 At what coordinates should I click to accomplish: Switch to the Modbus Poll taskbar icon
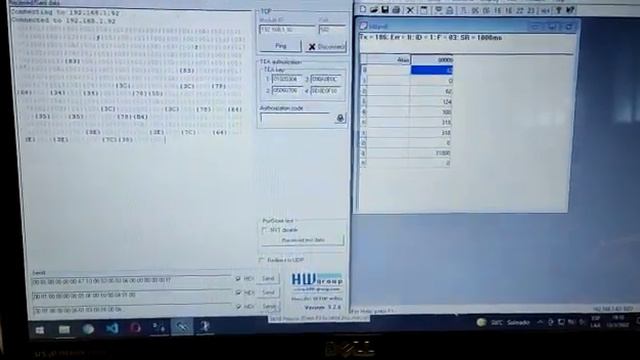pyautogui.click(x=205, y=327)
